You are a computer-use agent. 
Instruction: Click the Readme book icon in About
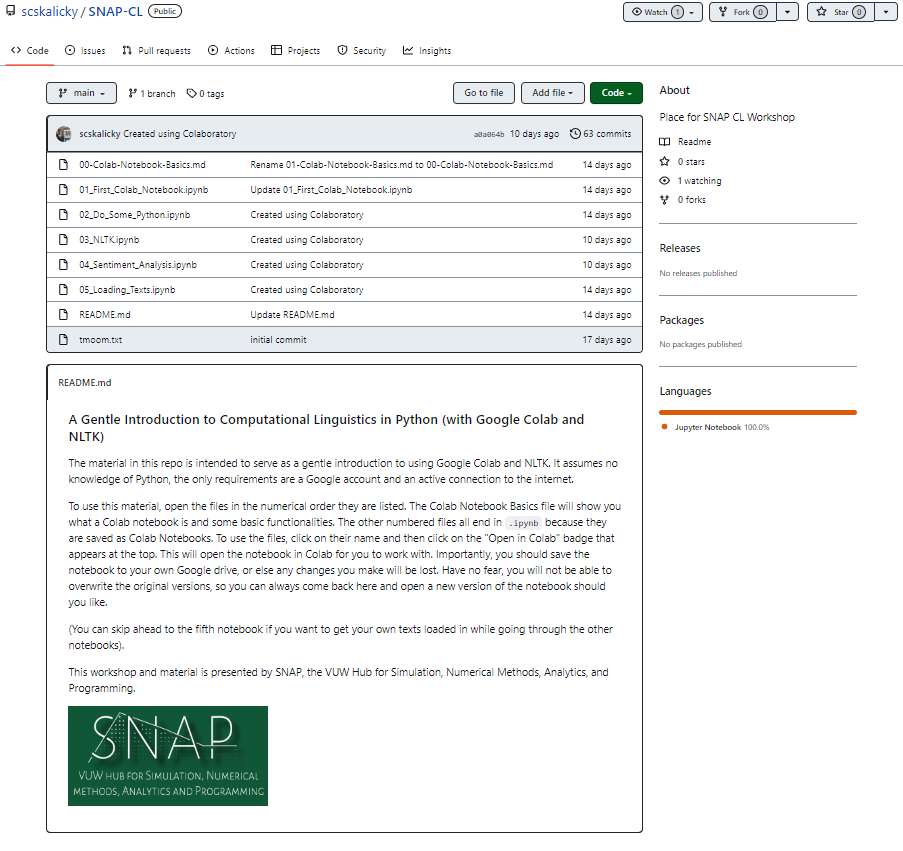665,142
